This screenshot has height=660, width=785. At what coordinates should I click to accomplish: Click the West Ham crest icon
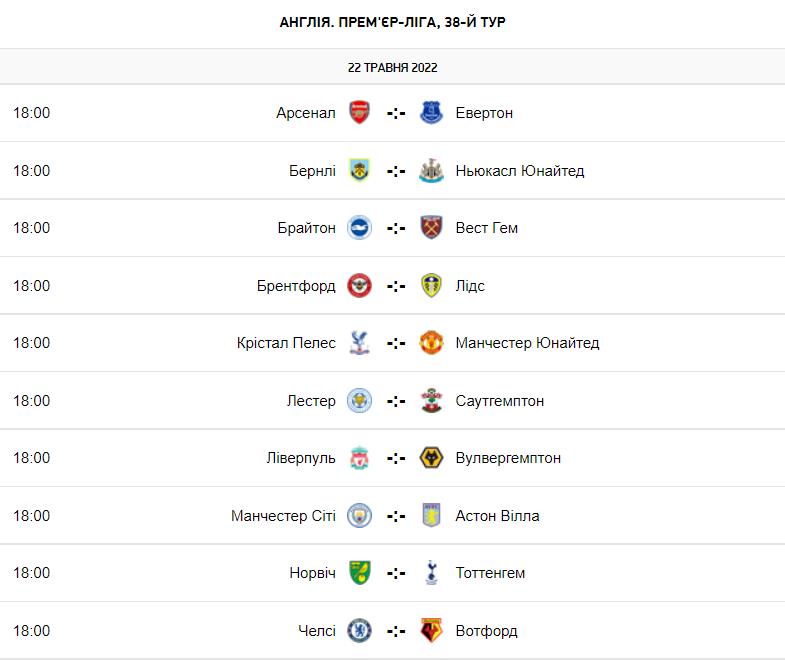(431, 228)
